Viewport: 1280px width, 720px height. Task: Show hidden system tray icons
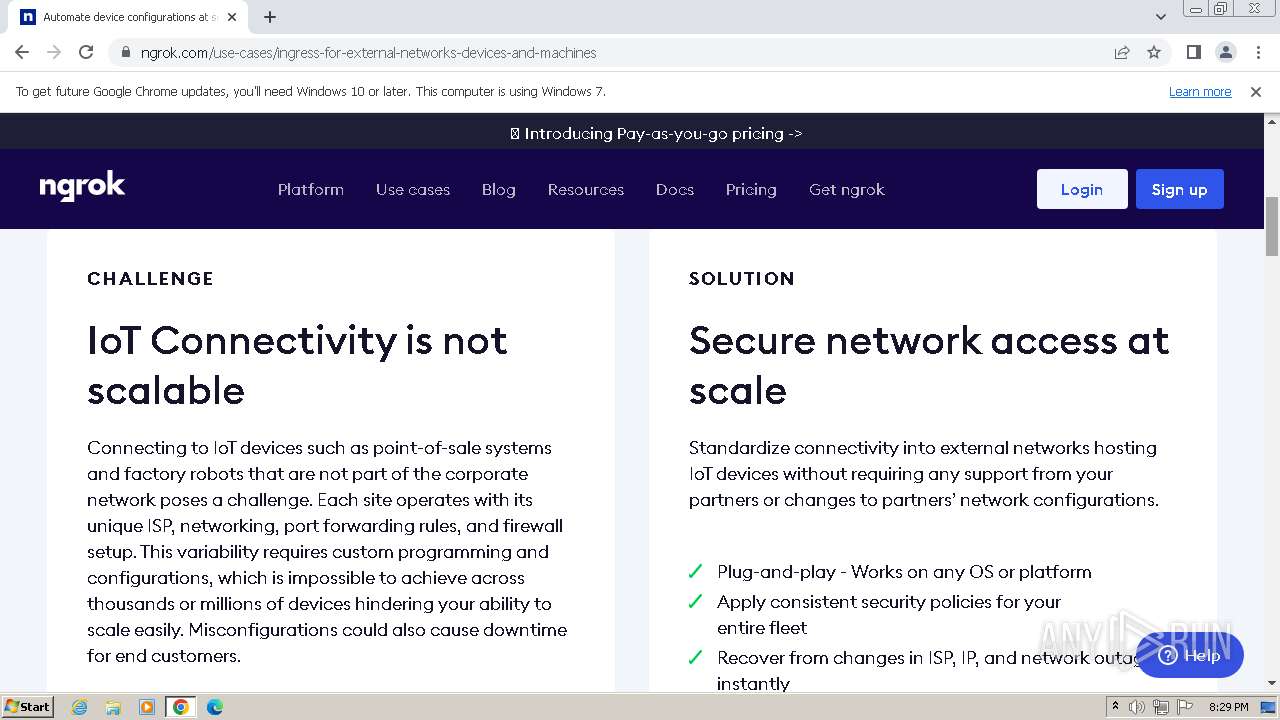click(x=1115, y=707)
